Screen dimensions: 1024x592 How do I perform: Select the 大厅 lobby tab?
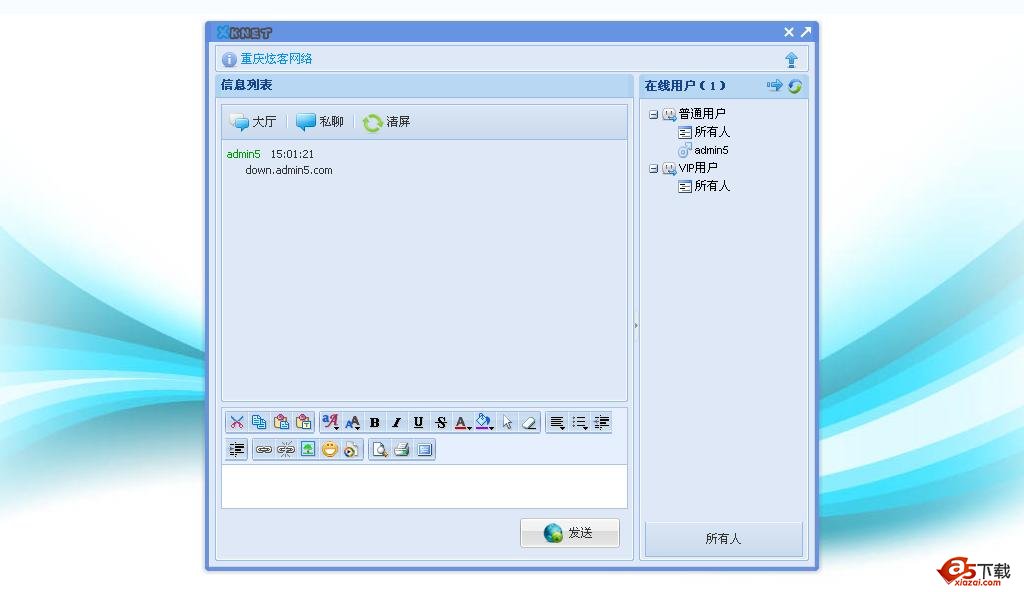tap(253, 121)
